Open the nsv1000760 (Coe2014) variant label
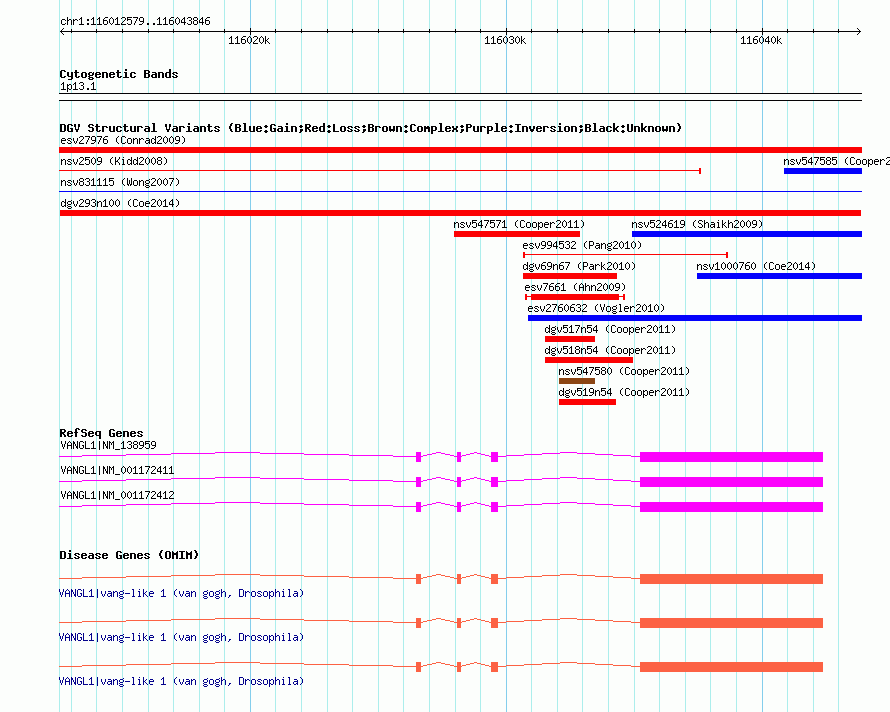This screenshot has width=890, height=712. (x=756, y=266)
